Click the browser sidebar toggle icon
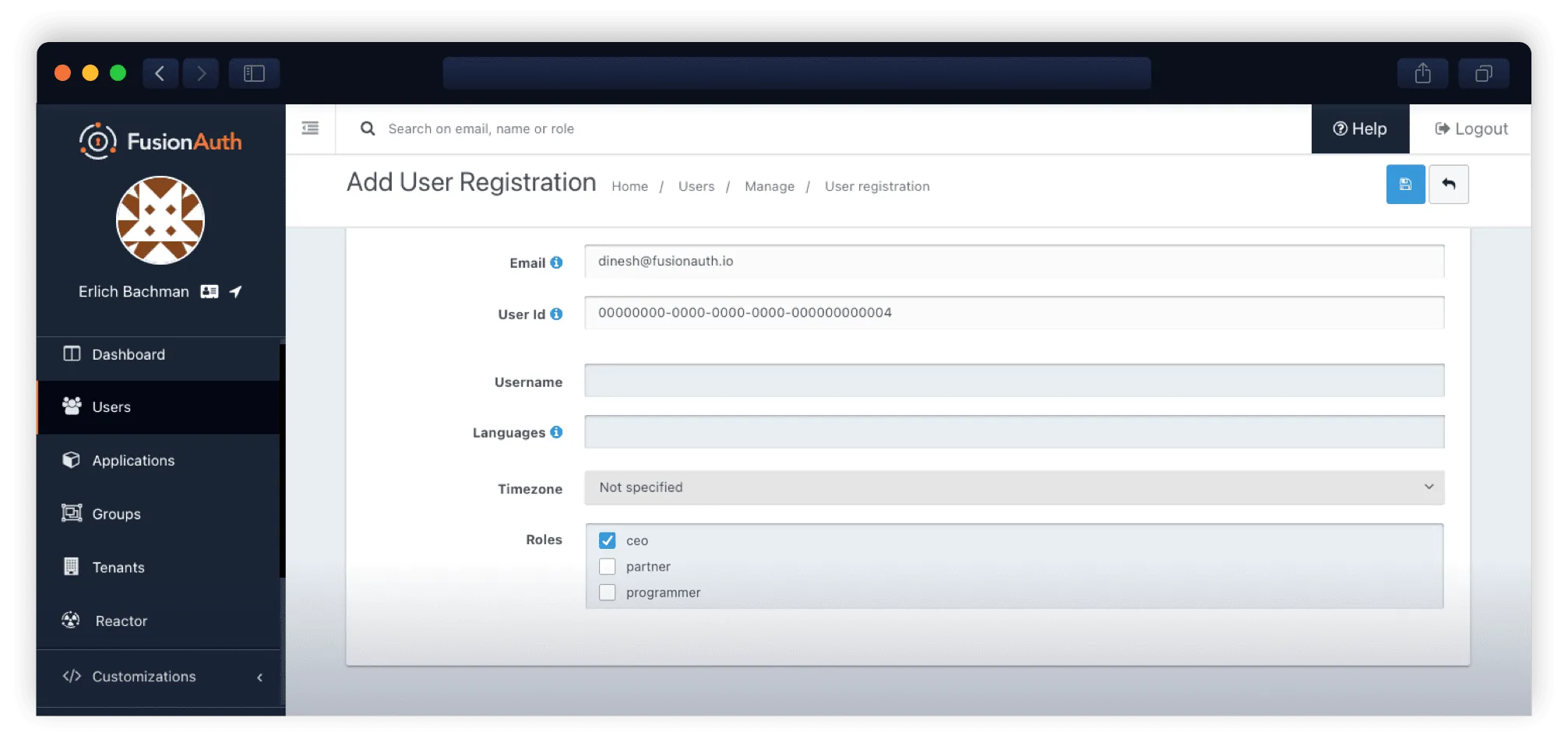This screenshot has height=735, width=1568. [254, 73]
